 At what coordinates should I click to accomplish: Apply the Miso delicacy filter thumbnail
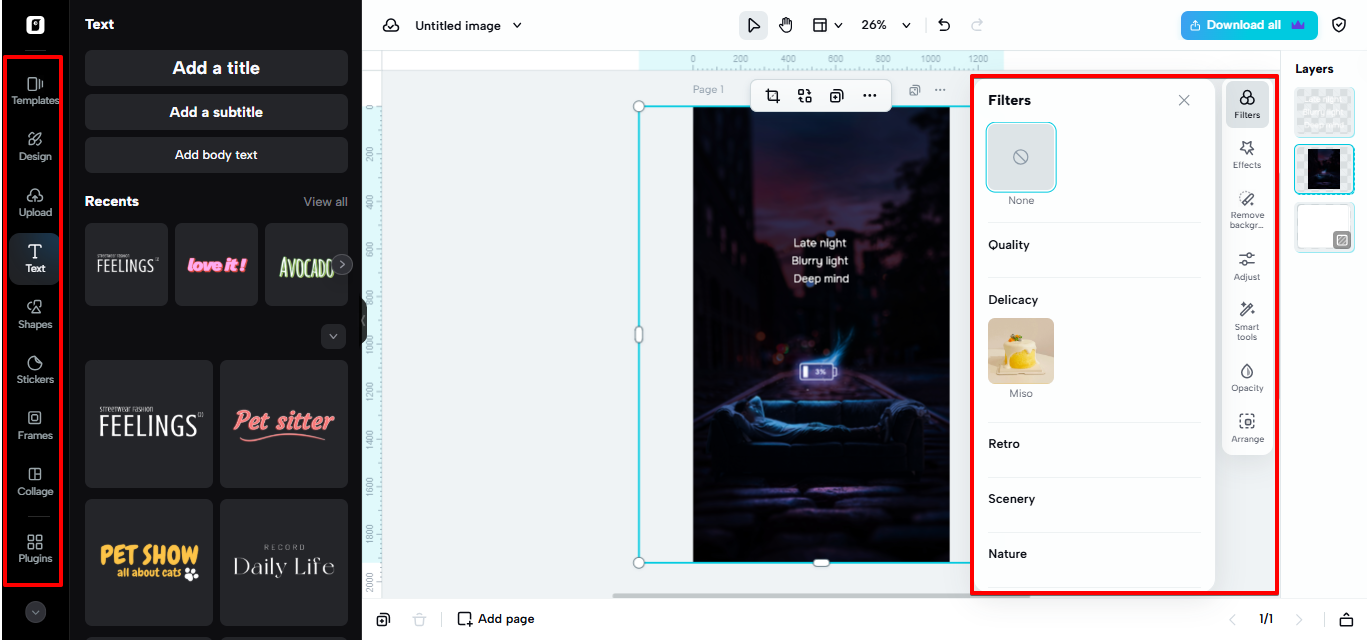(x=1020, y=351)
